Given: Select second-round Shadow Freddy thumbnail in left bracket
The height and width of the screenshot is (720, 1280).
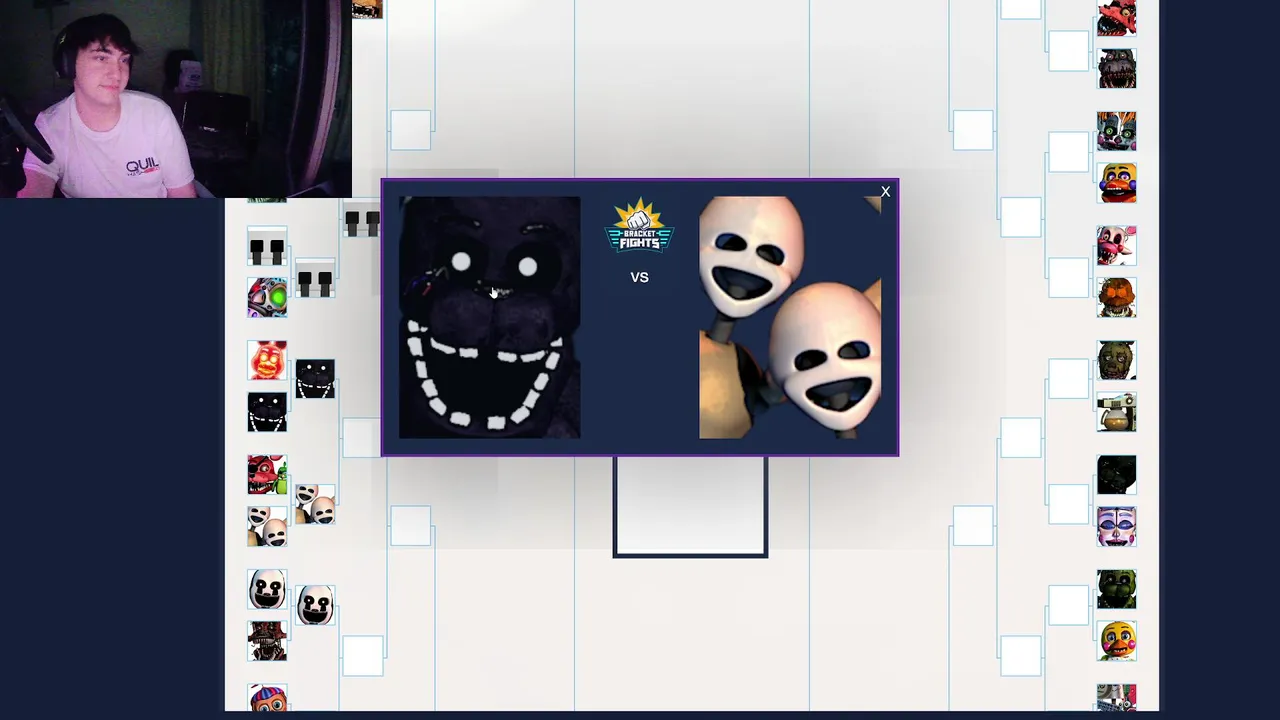Looking at the screenshot, I should (315, 380).
